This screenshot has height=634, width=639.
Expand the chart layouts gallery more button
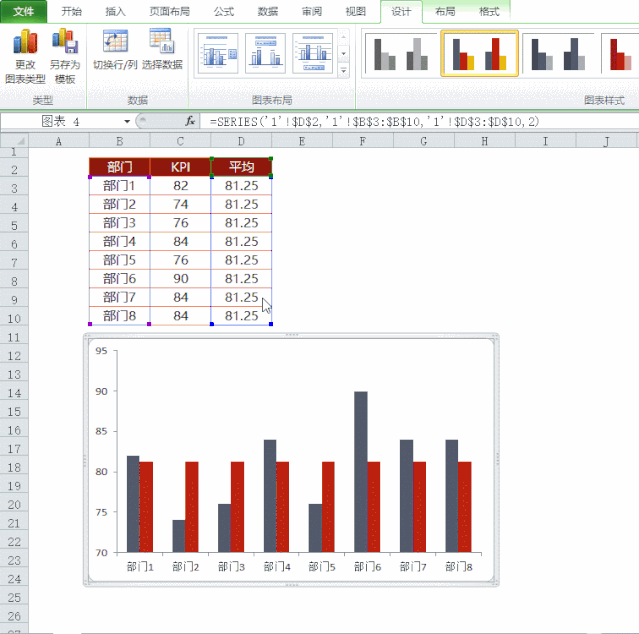[344, 71]
